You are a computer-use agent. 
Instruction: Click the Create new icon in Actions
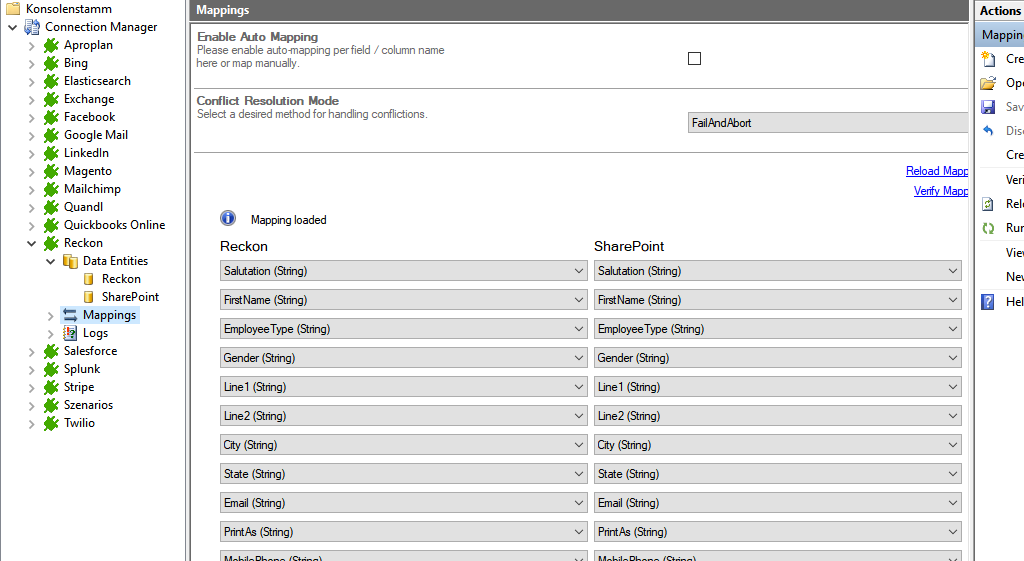pyautogui.click(x=988, y=59)
